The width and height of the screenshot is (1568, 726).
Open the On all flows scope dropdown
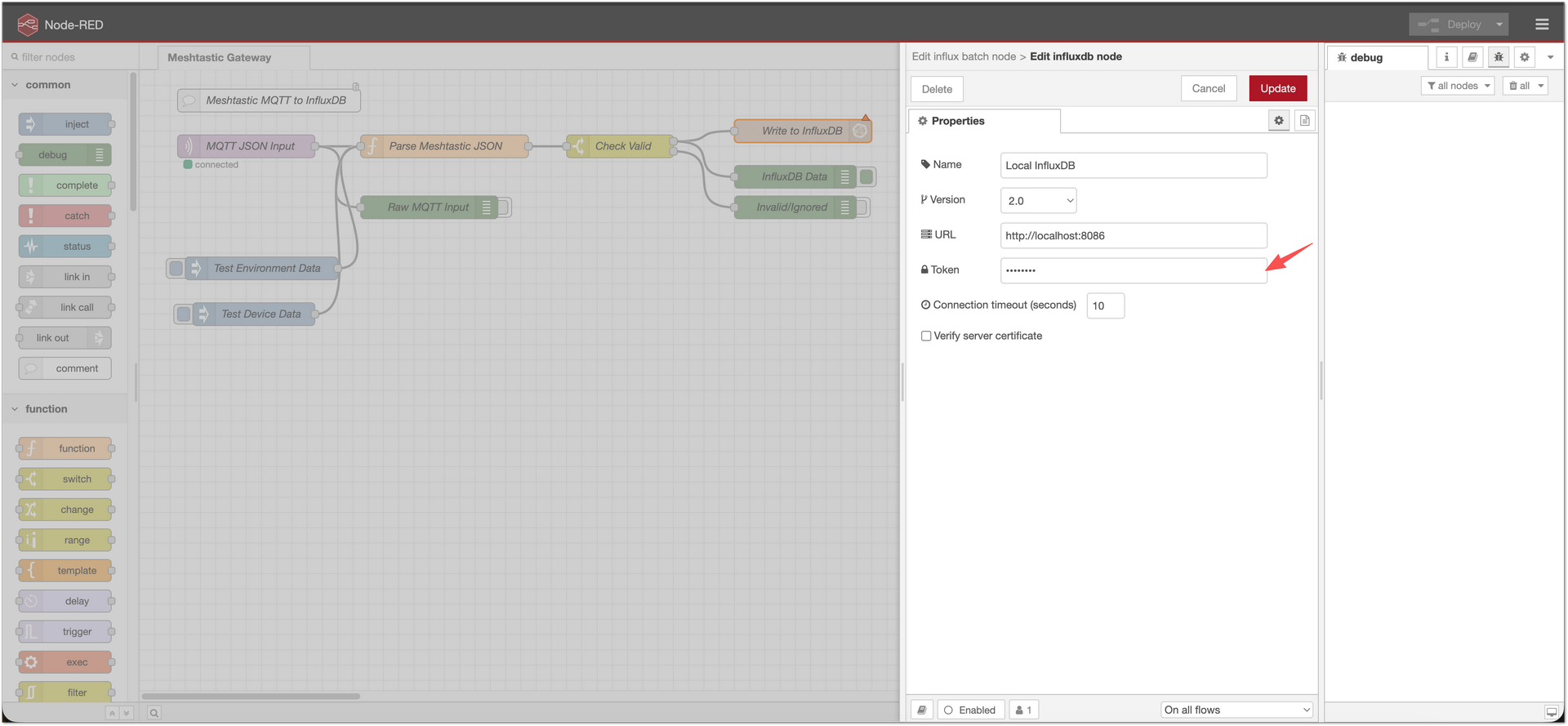point(1236,710)
